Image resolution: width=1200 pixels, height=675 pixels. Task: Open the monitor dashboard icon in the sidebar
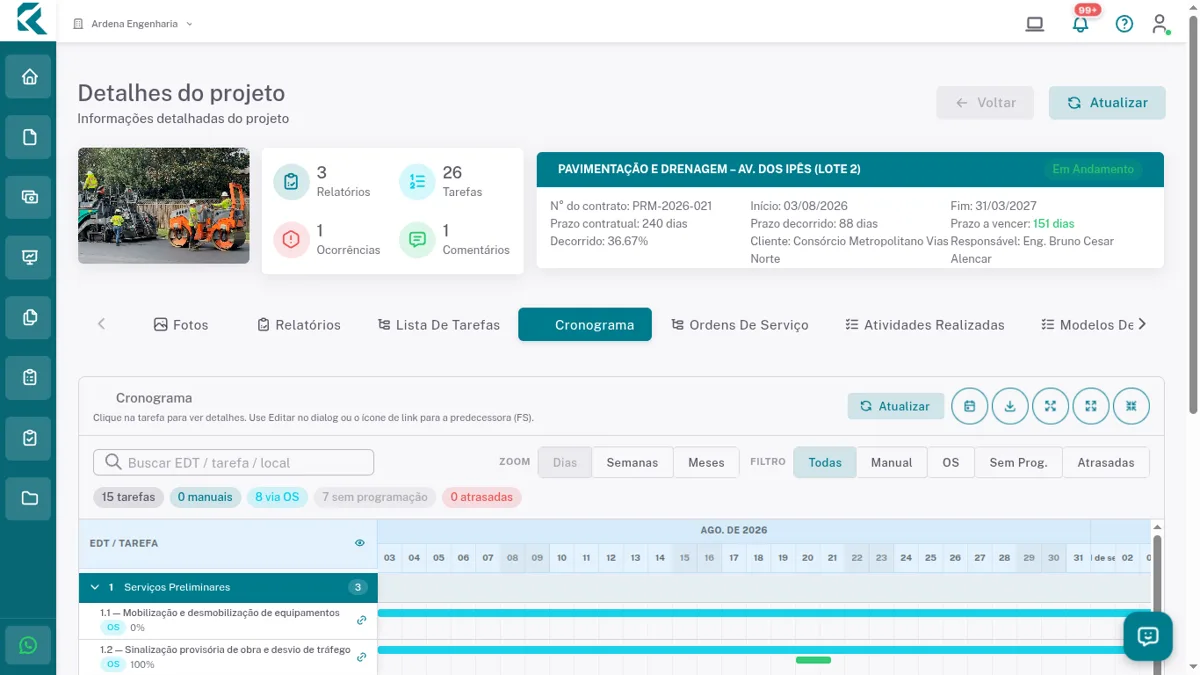(x=29, y=257)
